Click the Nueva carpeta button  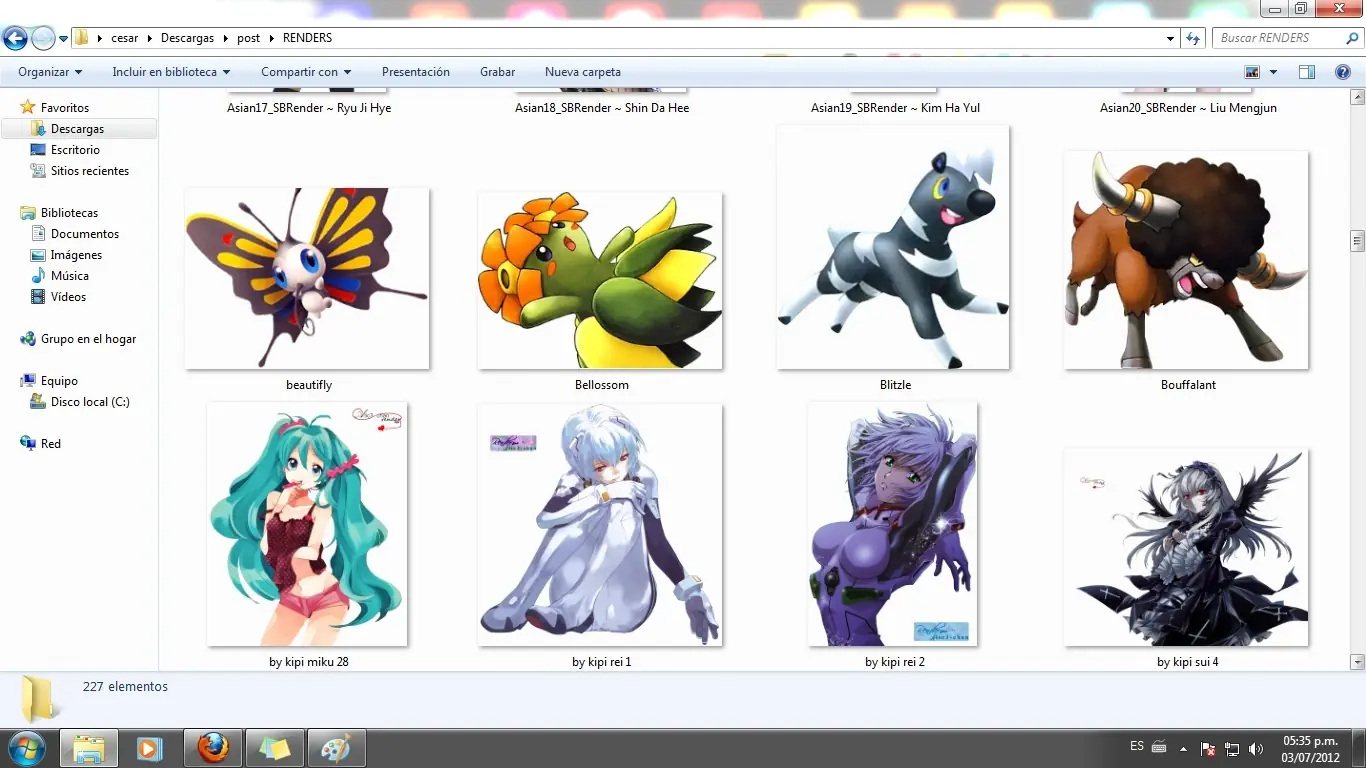point(583,72)
